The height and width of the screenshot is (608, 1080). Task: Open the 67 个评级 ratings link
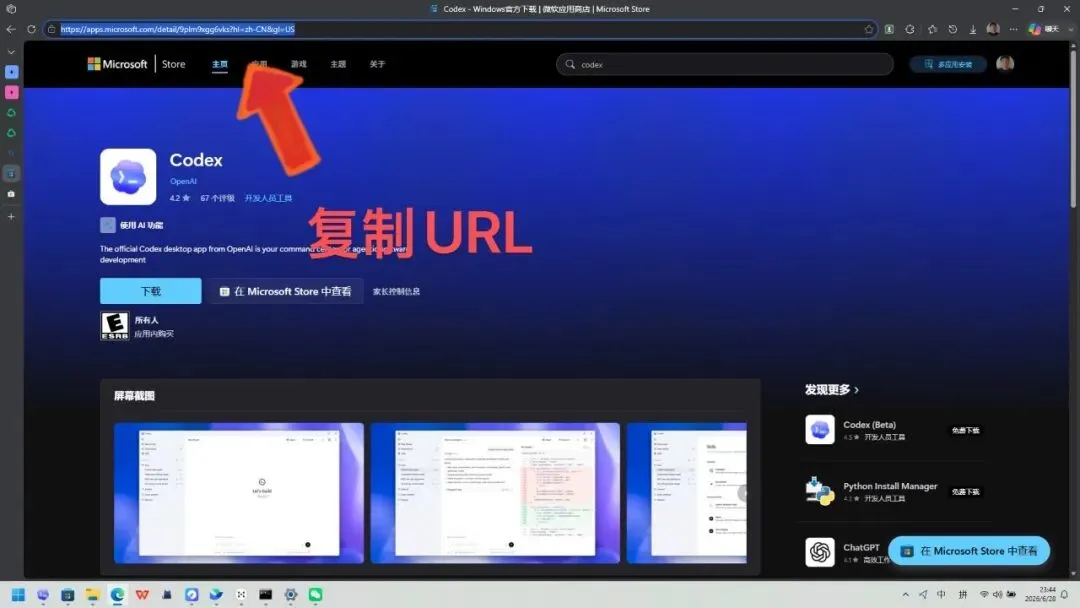tap(218, 198)
